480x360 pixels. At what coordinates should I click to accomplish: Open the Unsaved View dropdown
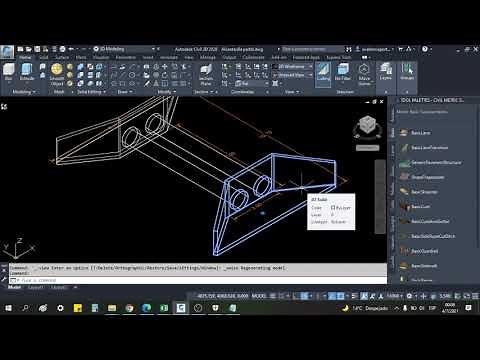pos(293,75)
